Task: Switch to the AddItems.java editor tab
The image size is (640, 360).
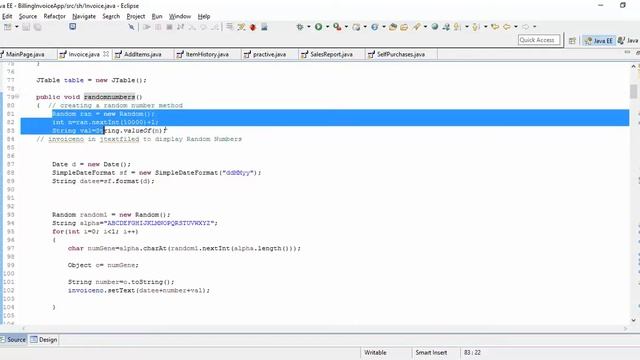Action: [142, 54]
